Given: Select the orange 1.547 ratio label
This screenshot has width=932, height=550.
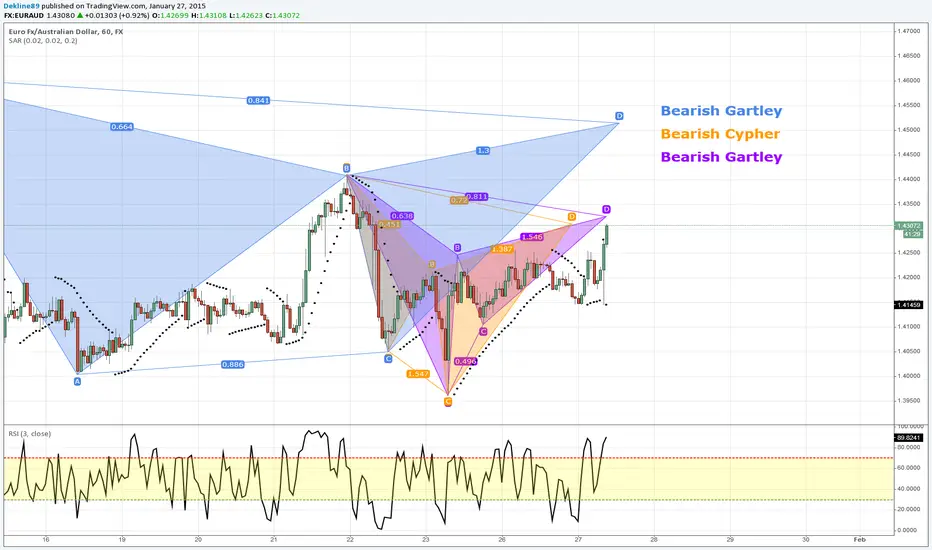Looking at the screenshot, I should click(x=418, y=374).
